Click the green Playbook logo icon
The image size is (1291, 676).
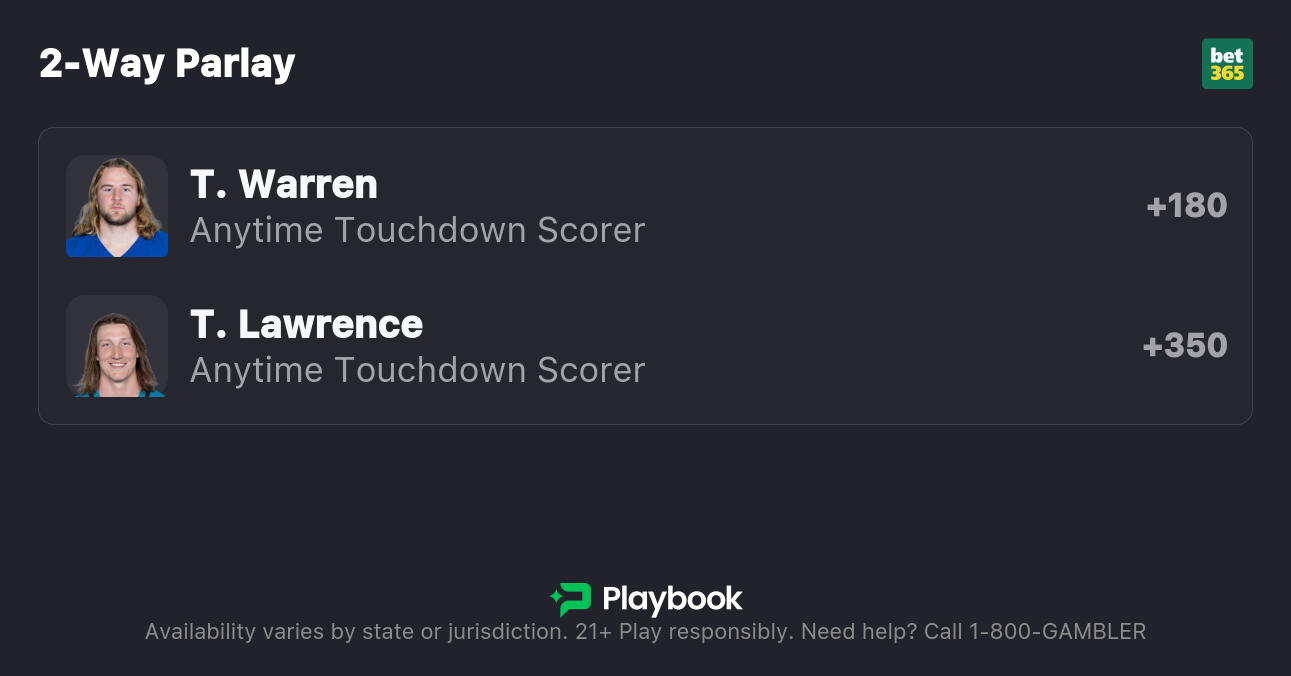point(575,599)
